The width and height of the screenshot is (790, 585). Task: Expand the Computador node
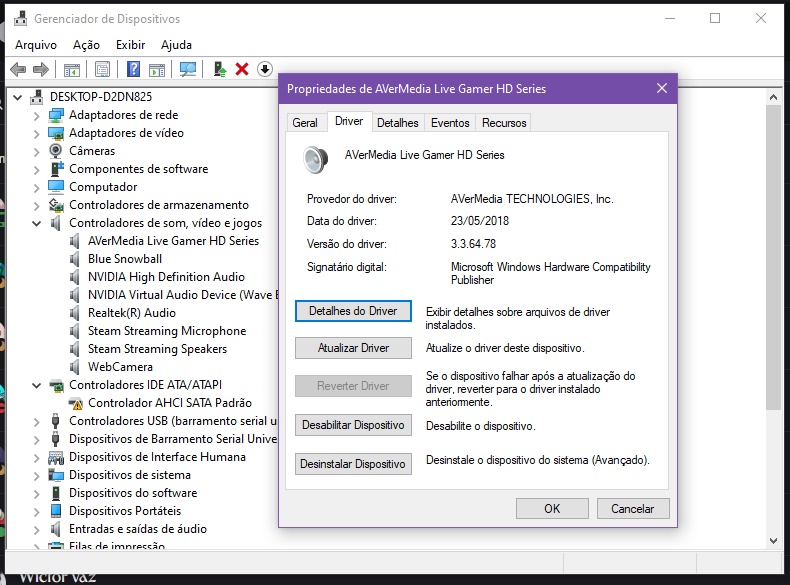pos(36,188)
